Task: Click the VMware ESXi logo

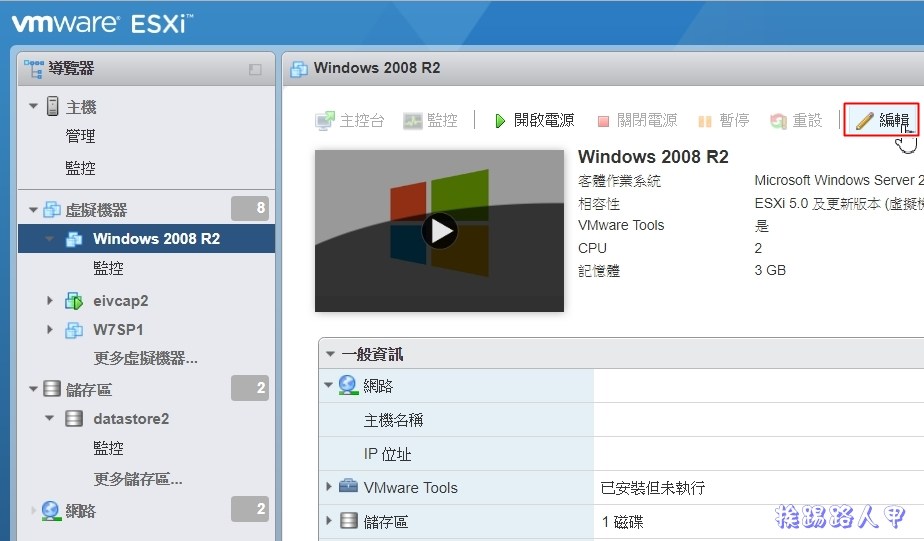Action: pyautogui.click(x=102, y=23)
